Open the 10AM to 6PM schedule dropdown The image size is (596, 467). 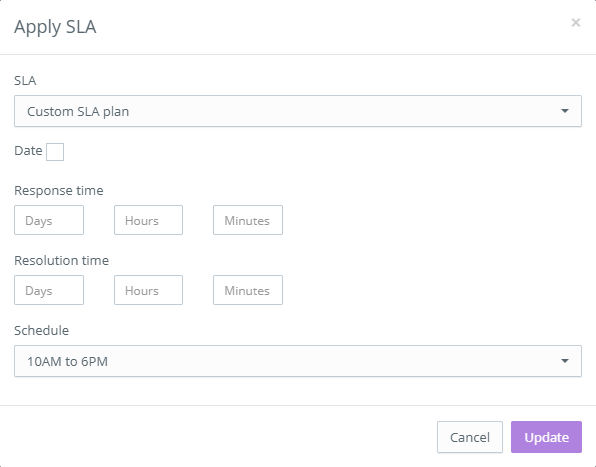298,361
